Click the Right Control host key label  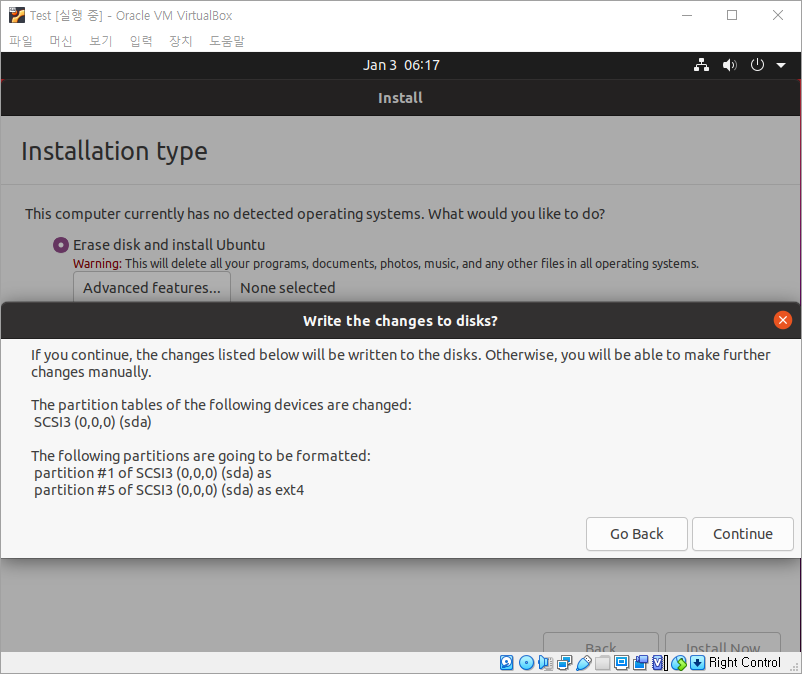tap(745, 662)
